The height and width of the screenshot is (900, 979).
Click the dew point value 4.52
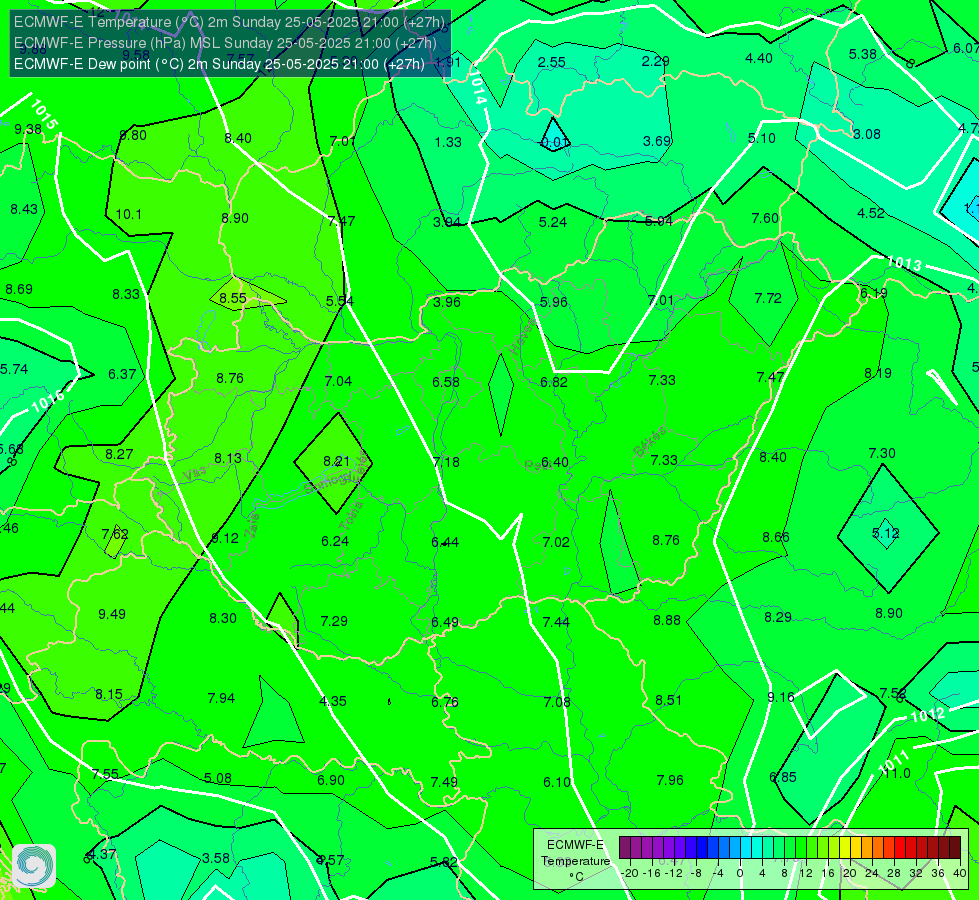point(871,214)
